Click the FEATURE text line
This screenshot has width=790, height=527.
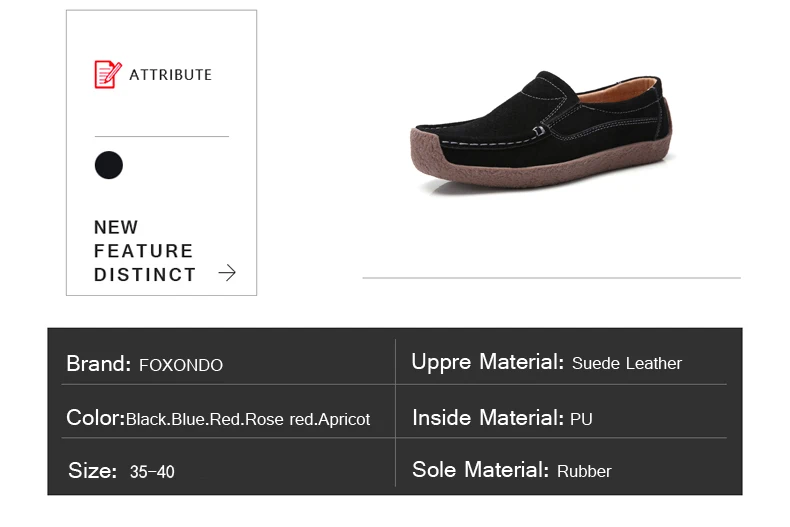pos(144,251)
